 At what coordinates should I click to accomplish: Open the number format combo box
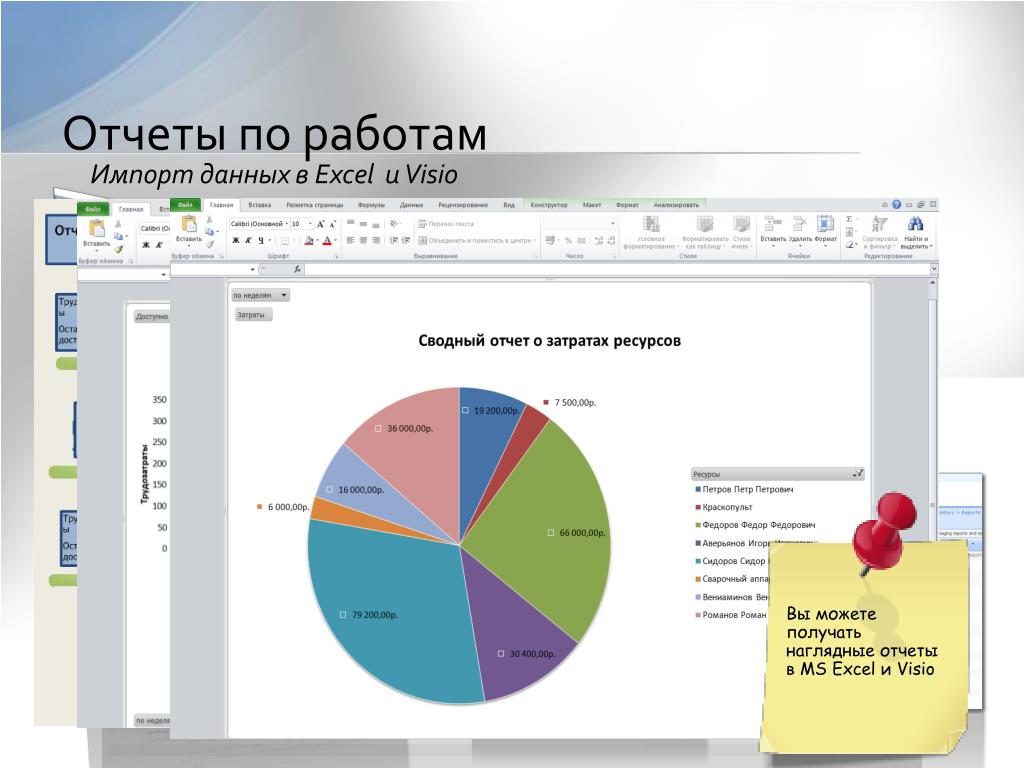[579, 223]
